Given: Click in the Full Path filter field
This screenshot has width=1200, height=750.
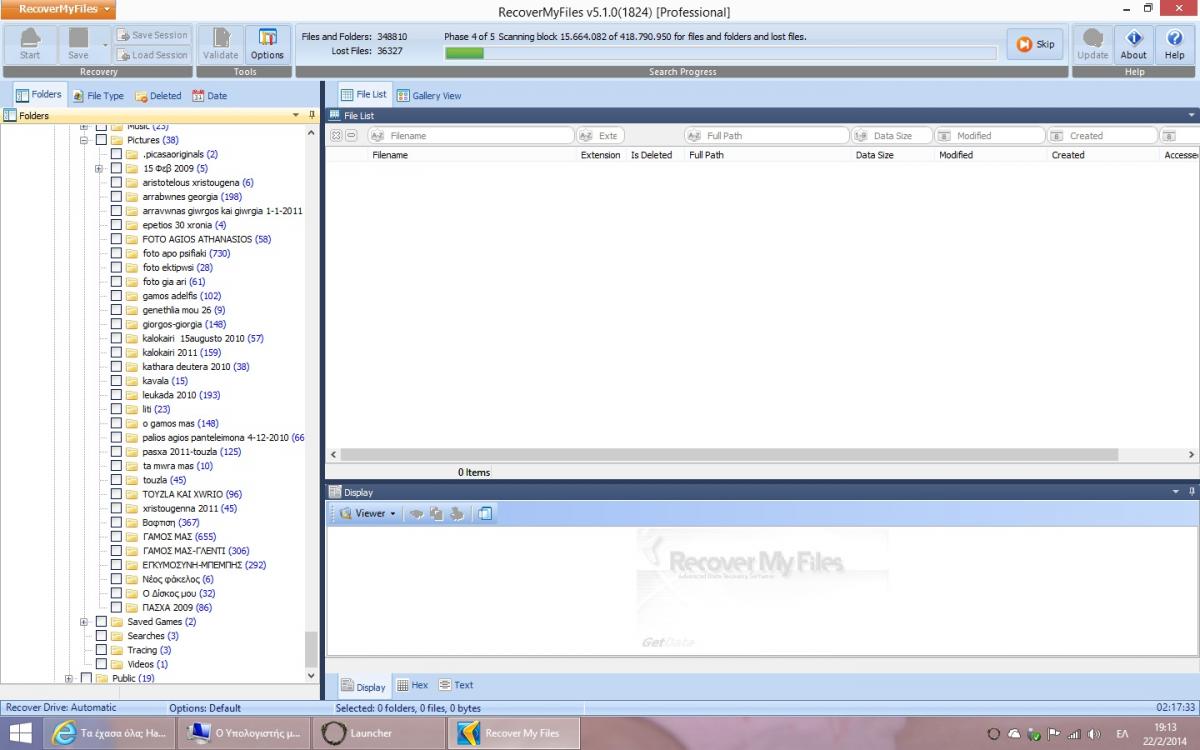Looking at the screenshot, I should (766, 135).
